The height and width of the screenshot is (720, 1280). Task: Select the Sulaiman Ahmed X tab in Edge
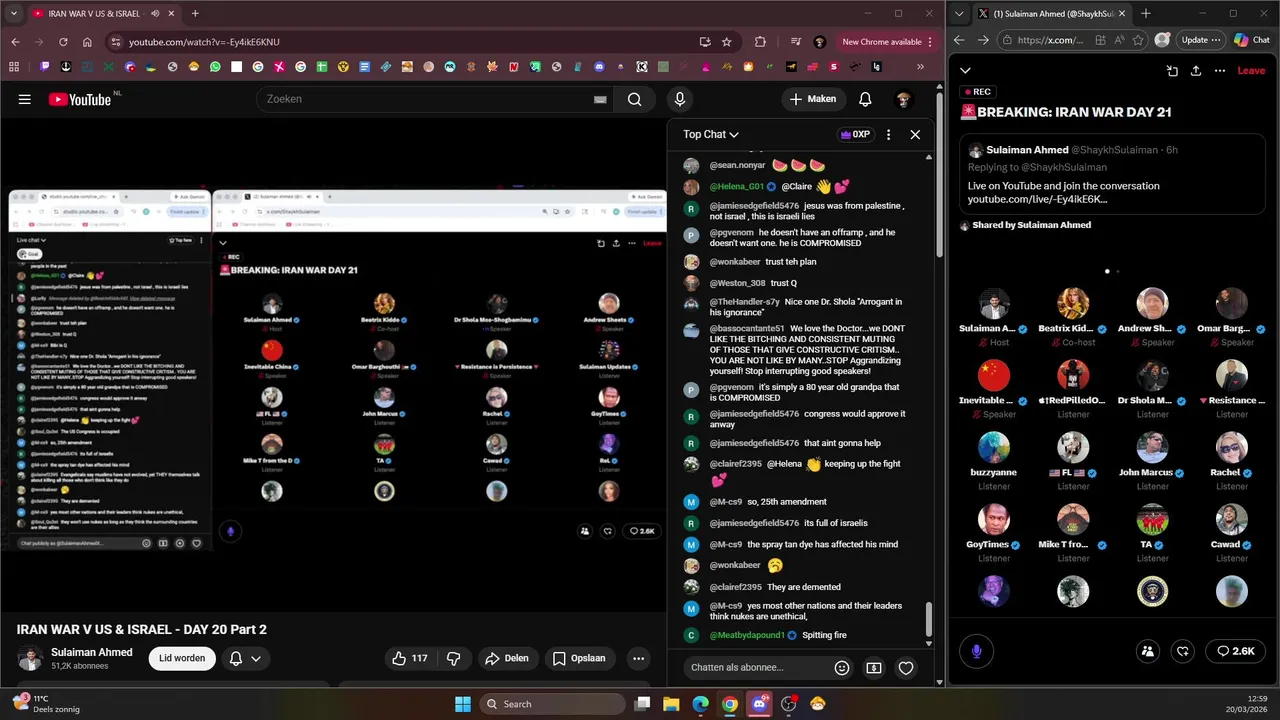point(1052,14)
